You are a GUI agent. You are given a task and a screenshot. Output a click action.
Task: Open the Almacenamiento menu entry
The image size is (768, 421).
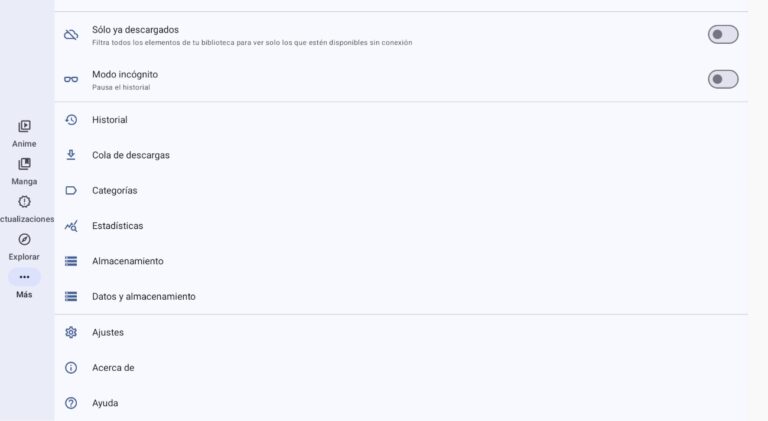coord(401,261)
